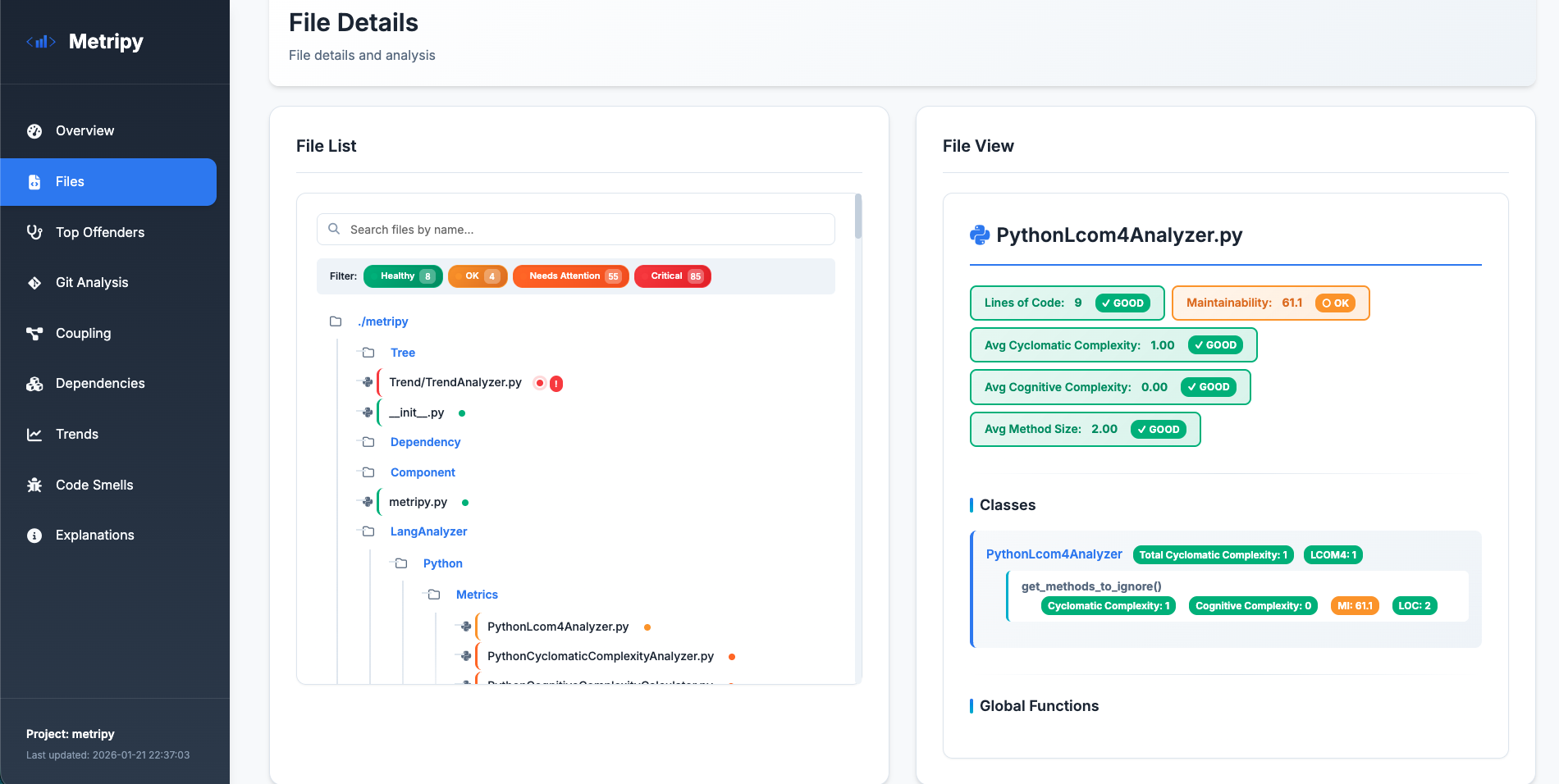Select the Git Analysis icon in sidebar
1559x784 pixels.
pos(34,282)
